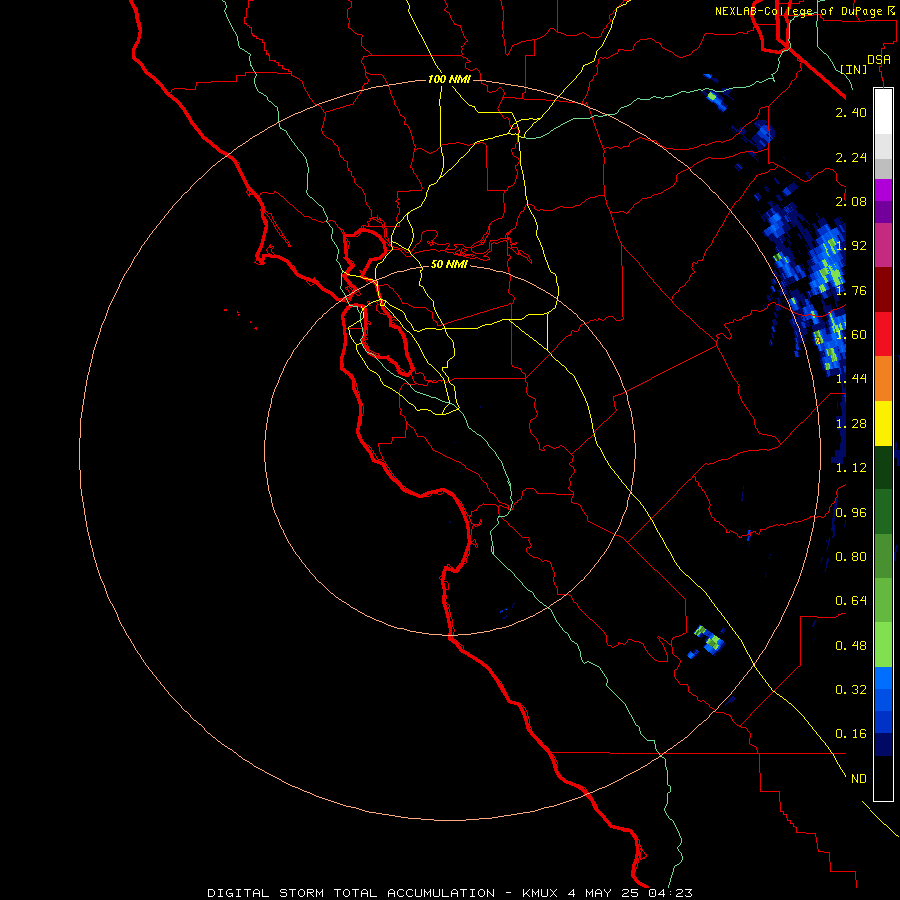Pick the darkest green legend swatch
Viewport: 900px width, 900px height.
pos(883,467)
